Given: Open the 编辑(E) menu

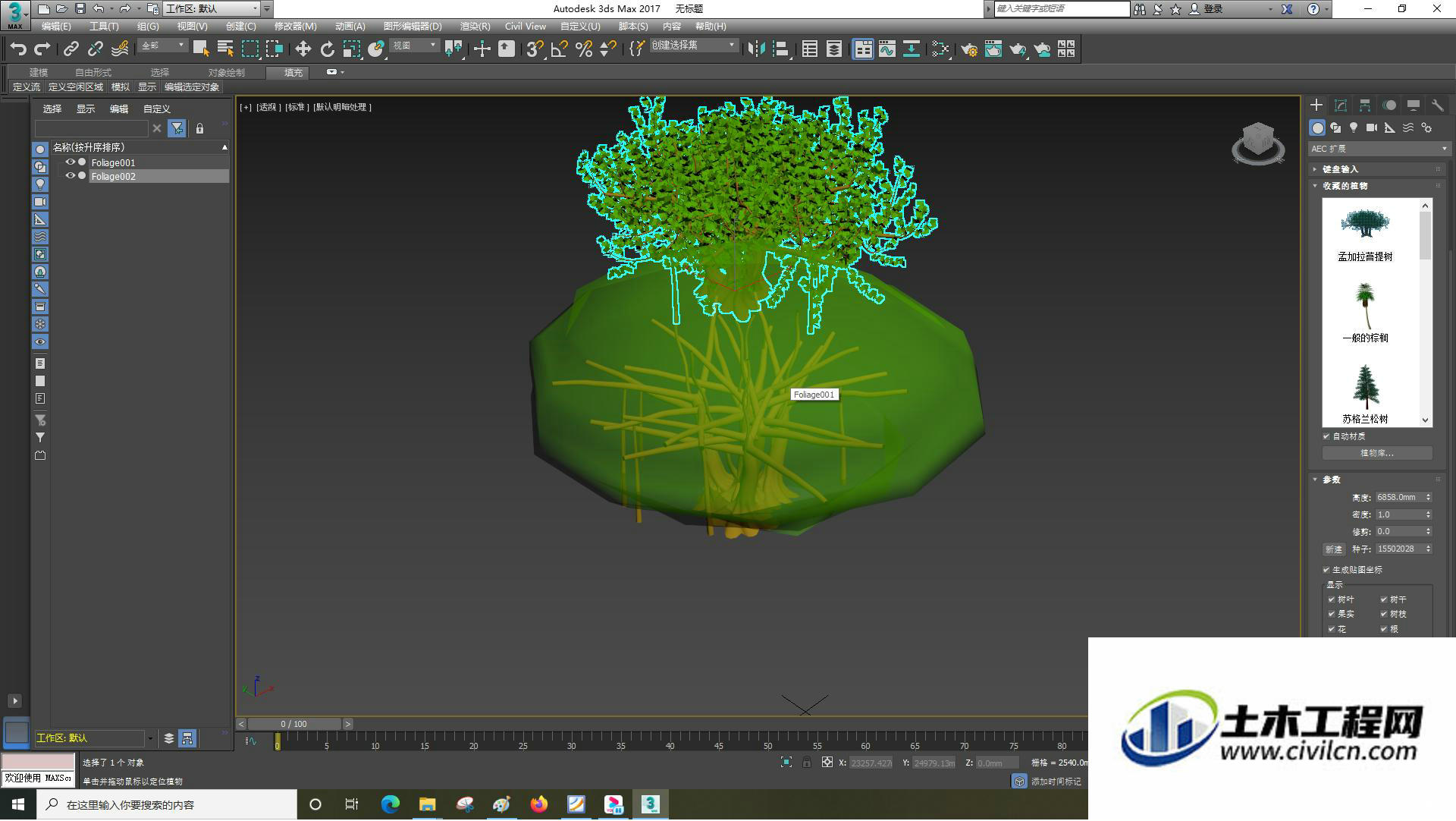Looking at the screenshot, I should 56,27.
